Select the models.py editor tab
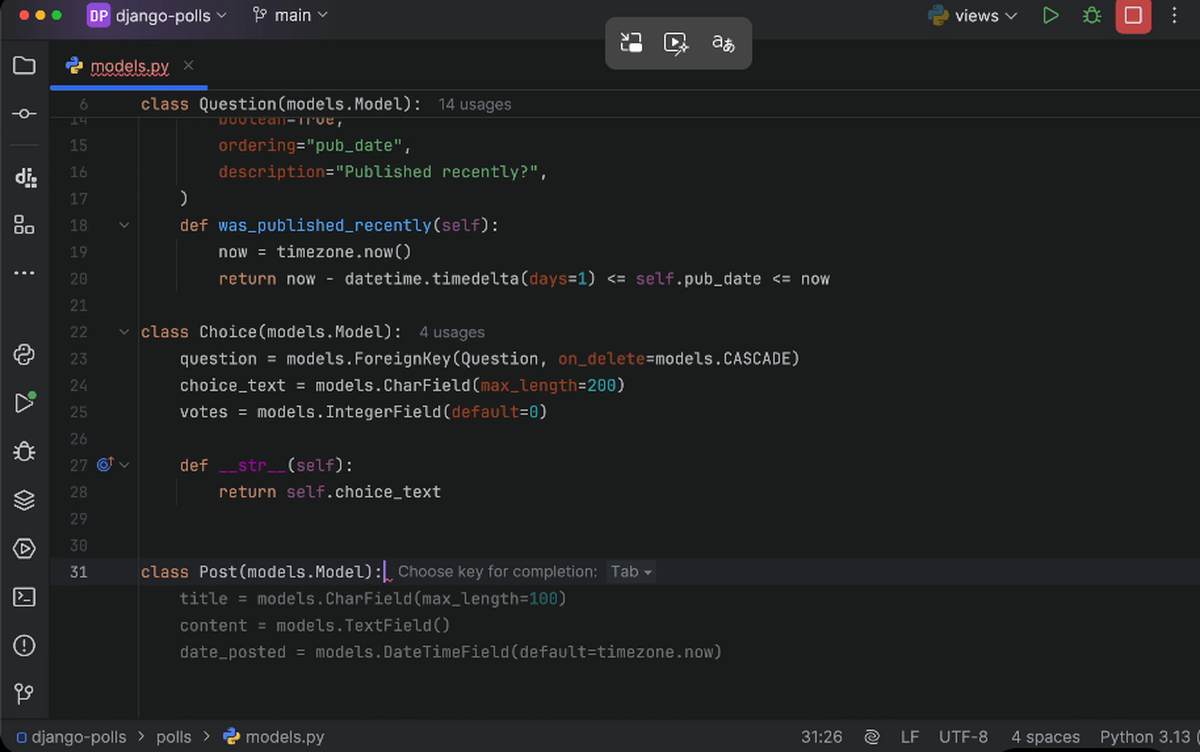The width and height of the screenshot is (1200, 752). coord(130,67)
